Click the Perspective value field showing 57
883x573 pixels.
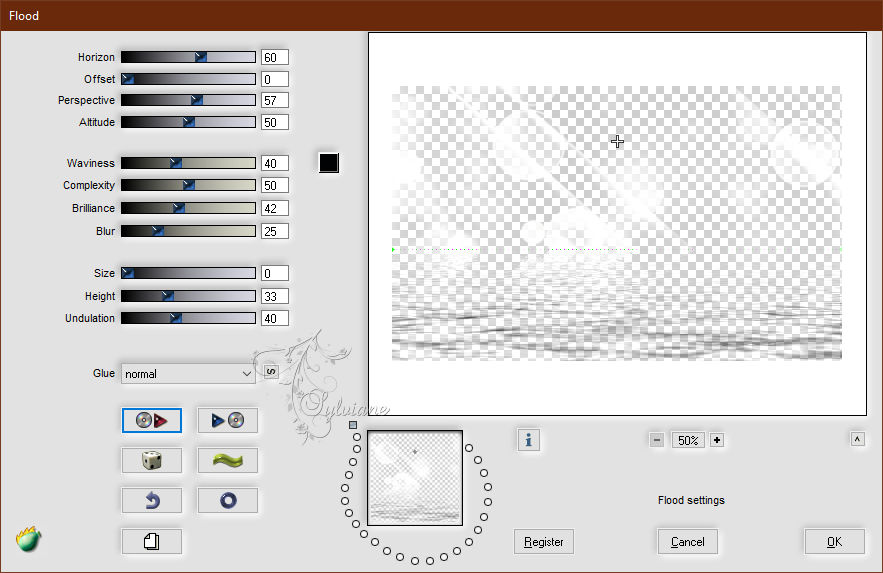click(275, 100)
